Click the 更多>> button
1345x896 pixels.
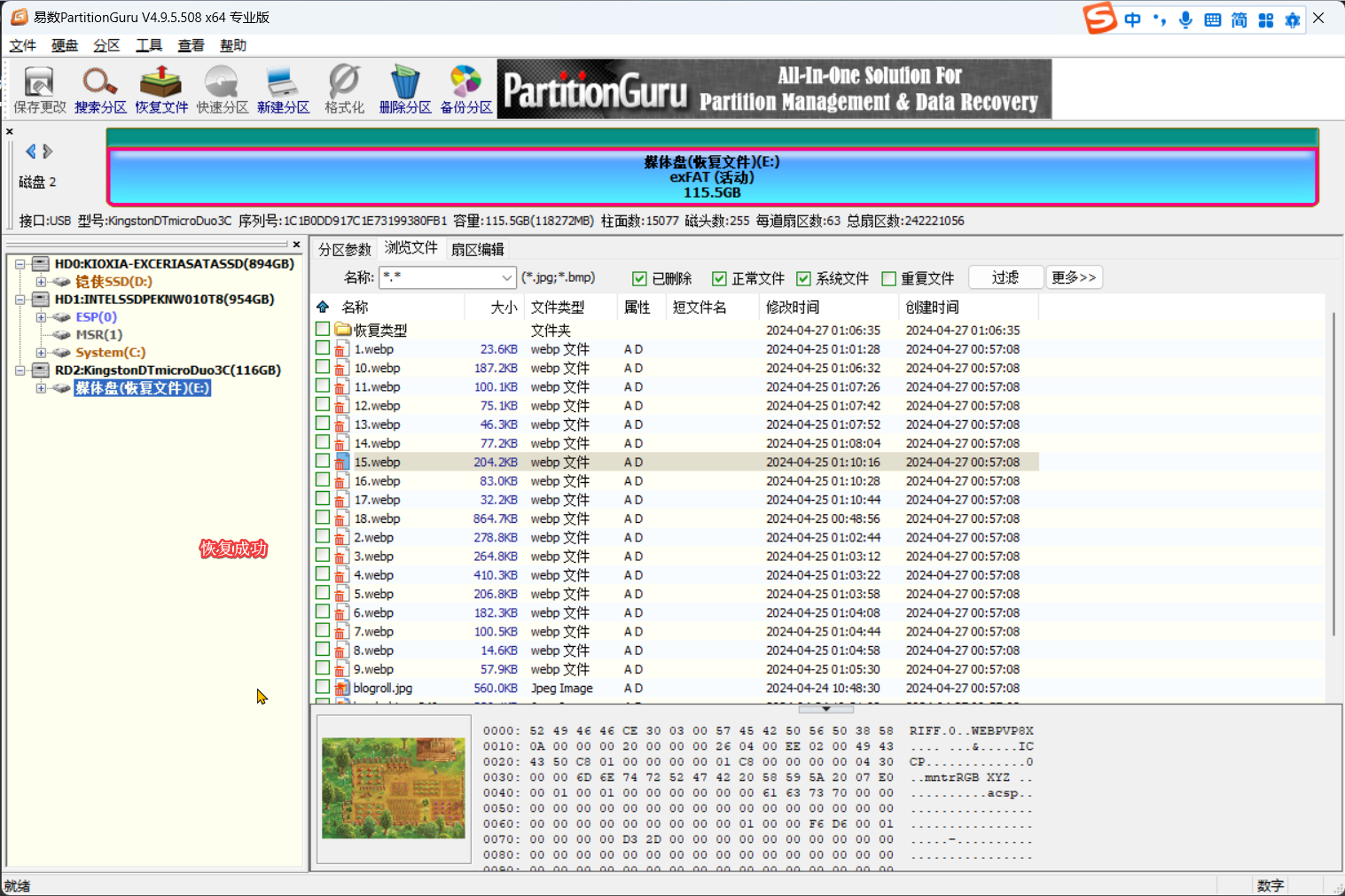(x=1074, y=277)
